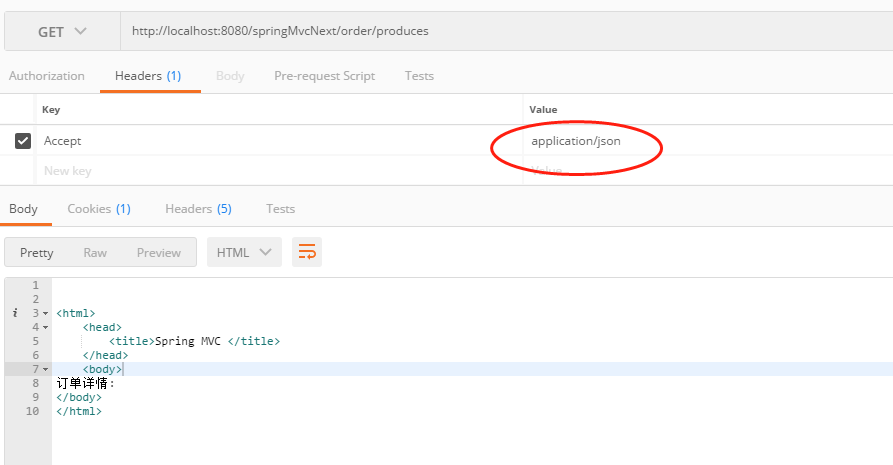This screenshot has width=893, height=465.
Task: Switch to Pretty view
Action: [36, 252]
